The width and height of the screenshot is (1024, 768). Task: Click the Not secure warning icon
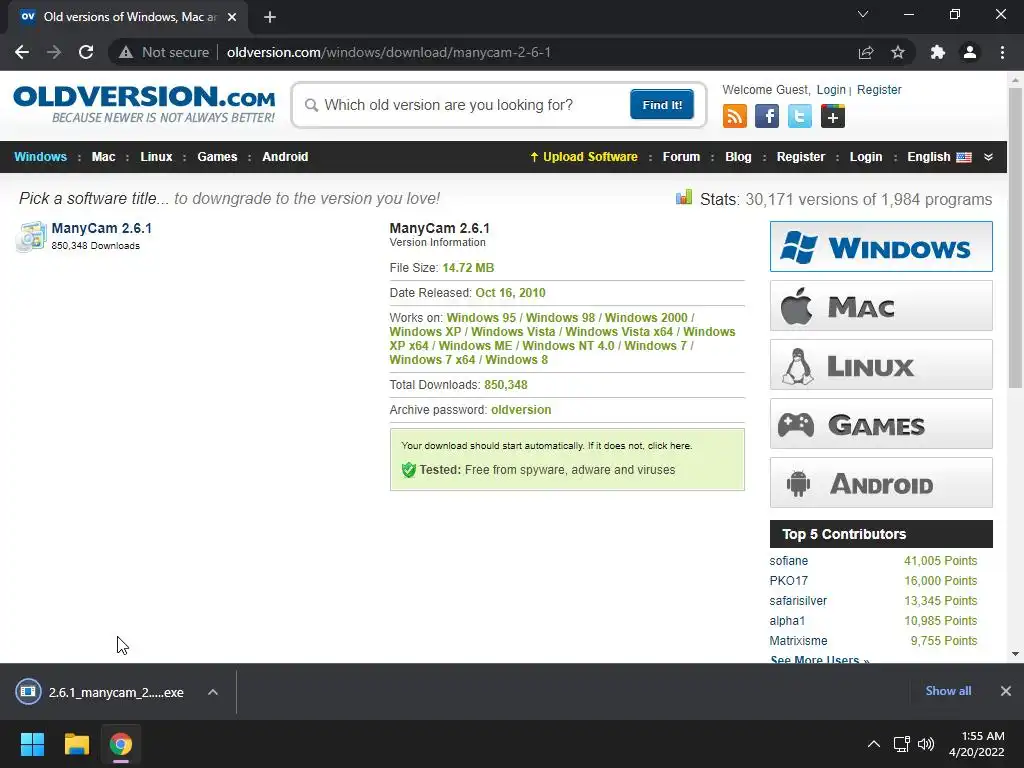pyautogui.click(x=126, y=52)
